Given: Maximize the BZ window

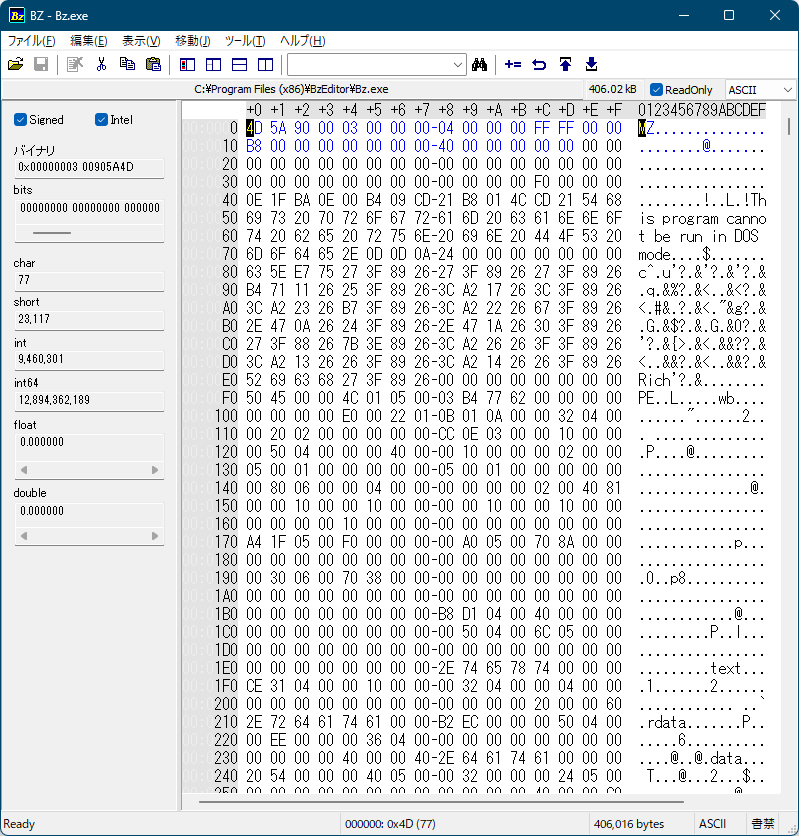Looking at the screenshot, I should click(x=729, y=15).
